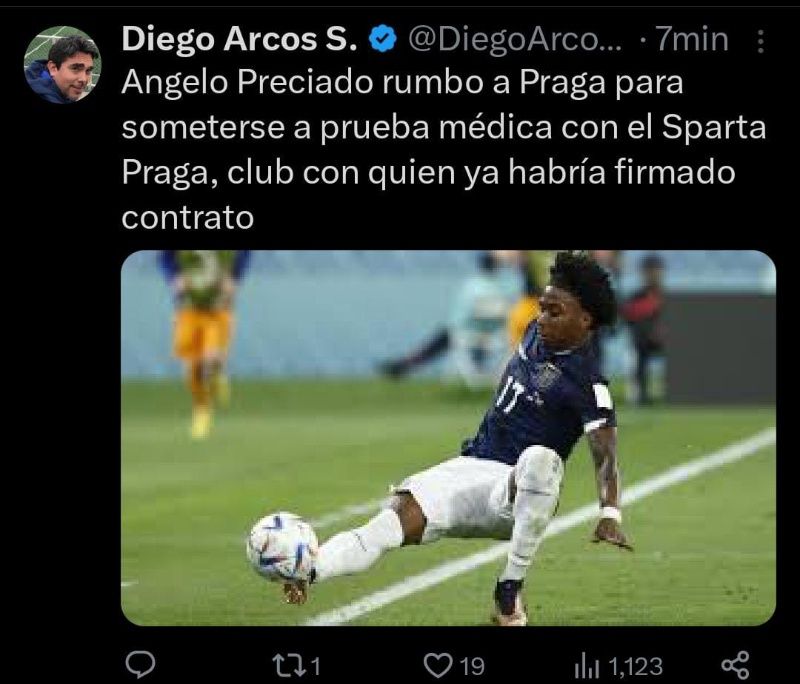Share the tweet using the share icon

click(x=736, y=665)
